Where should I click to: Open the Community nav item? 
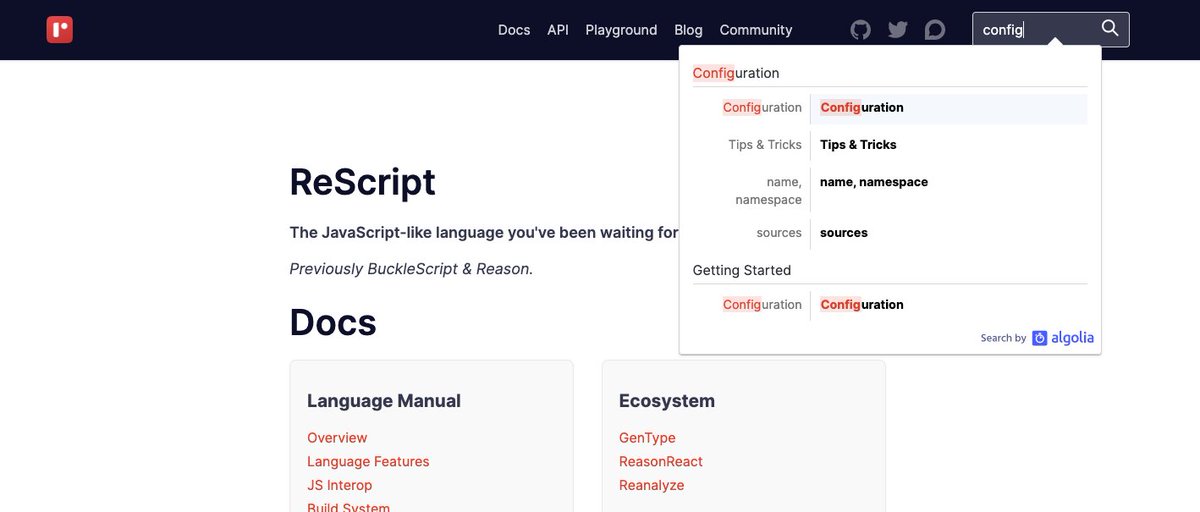(x=755, y=30)
